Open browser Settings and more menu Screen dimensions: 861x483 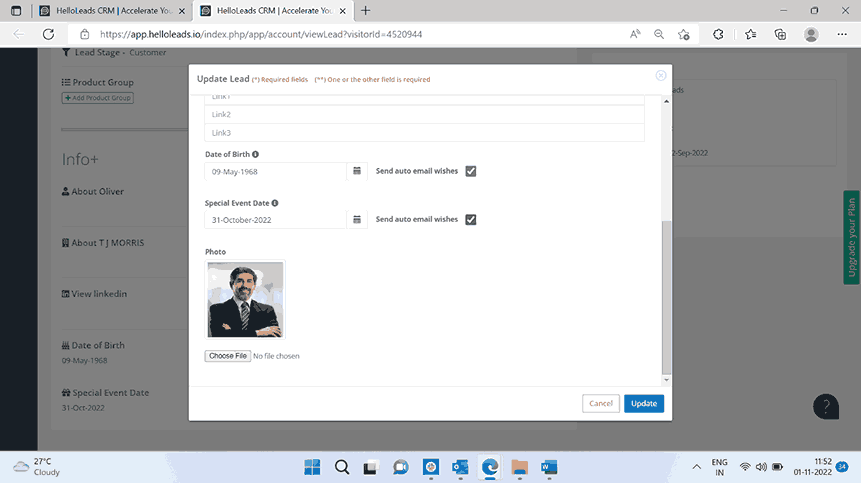coord(842,34)
